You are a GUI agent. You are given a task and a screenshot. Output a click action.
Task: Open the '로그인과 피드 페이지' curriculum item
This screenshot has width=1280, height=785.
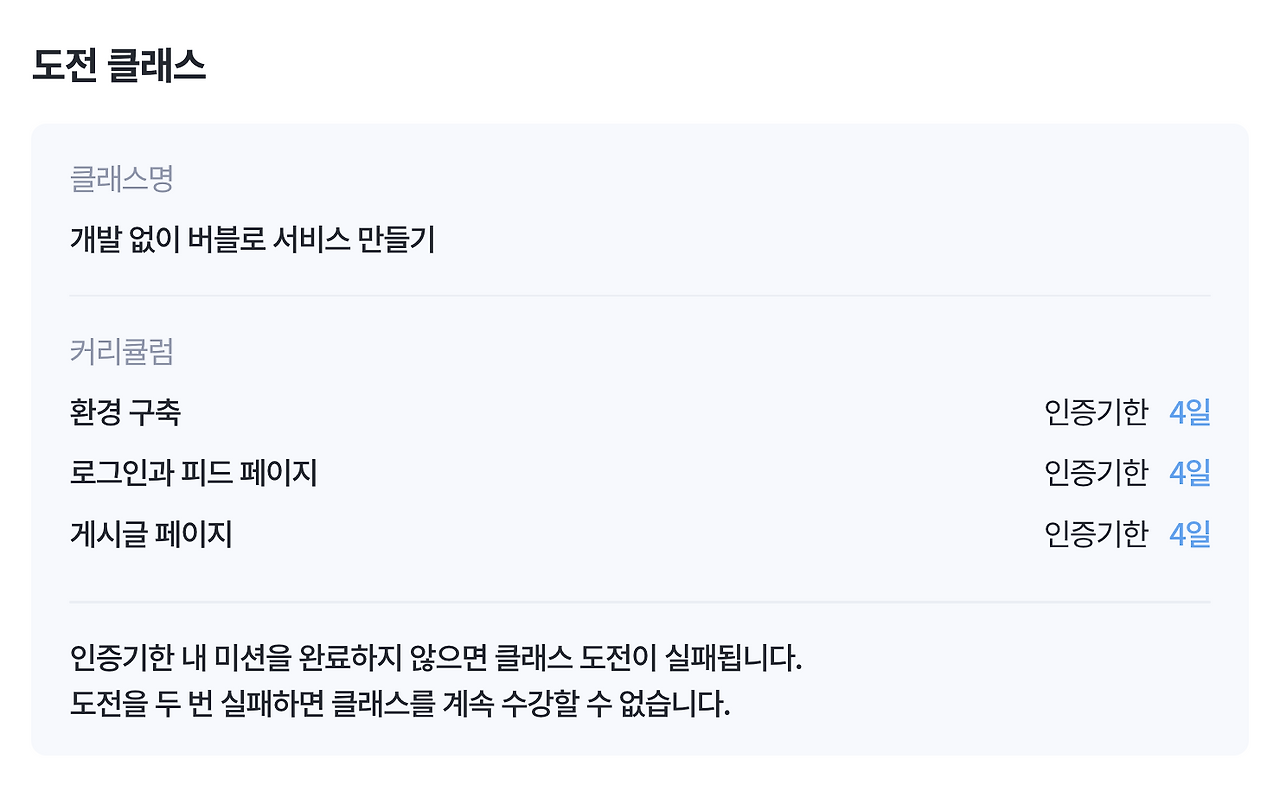(x=193, y=473)
